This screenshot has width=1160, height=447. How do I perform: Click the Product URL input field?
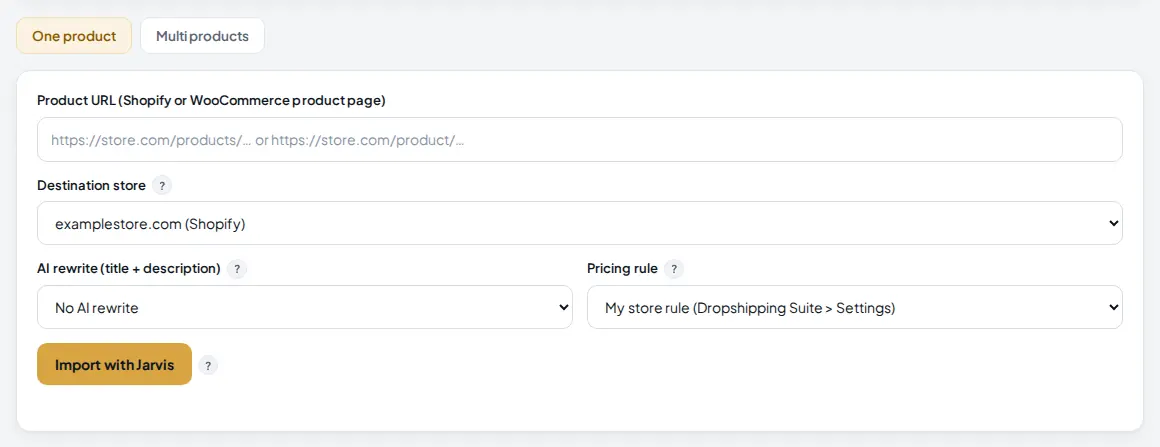[x=579, y=139]
